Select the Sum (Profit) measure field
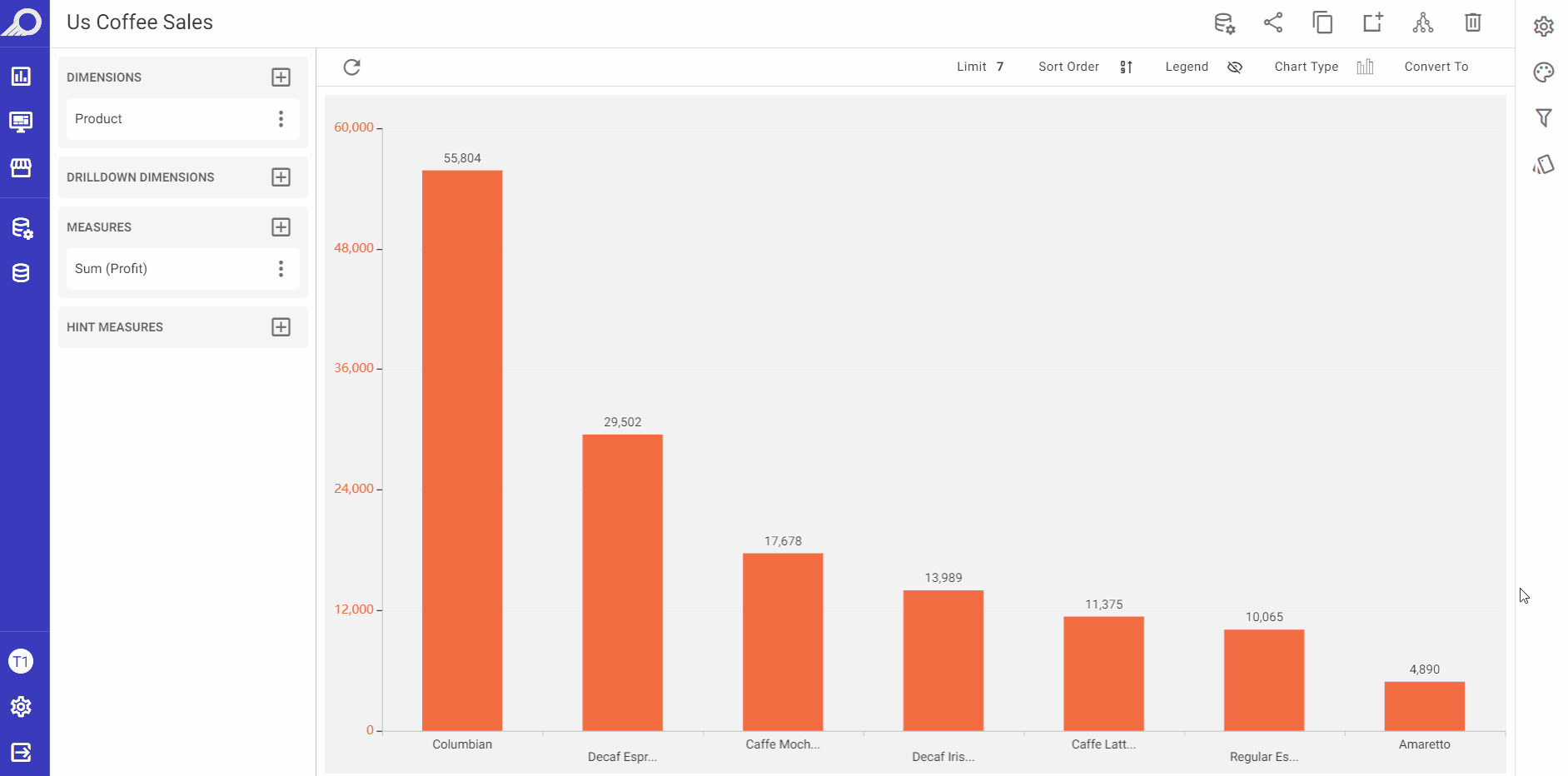Image resolution: width=1568 pixels, height=776 pixels. coord(183,269)
